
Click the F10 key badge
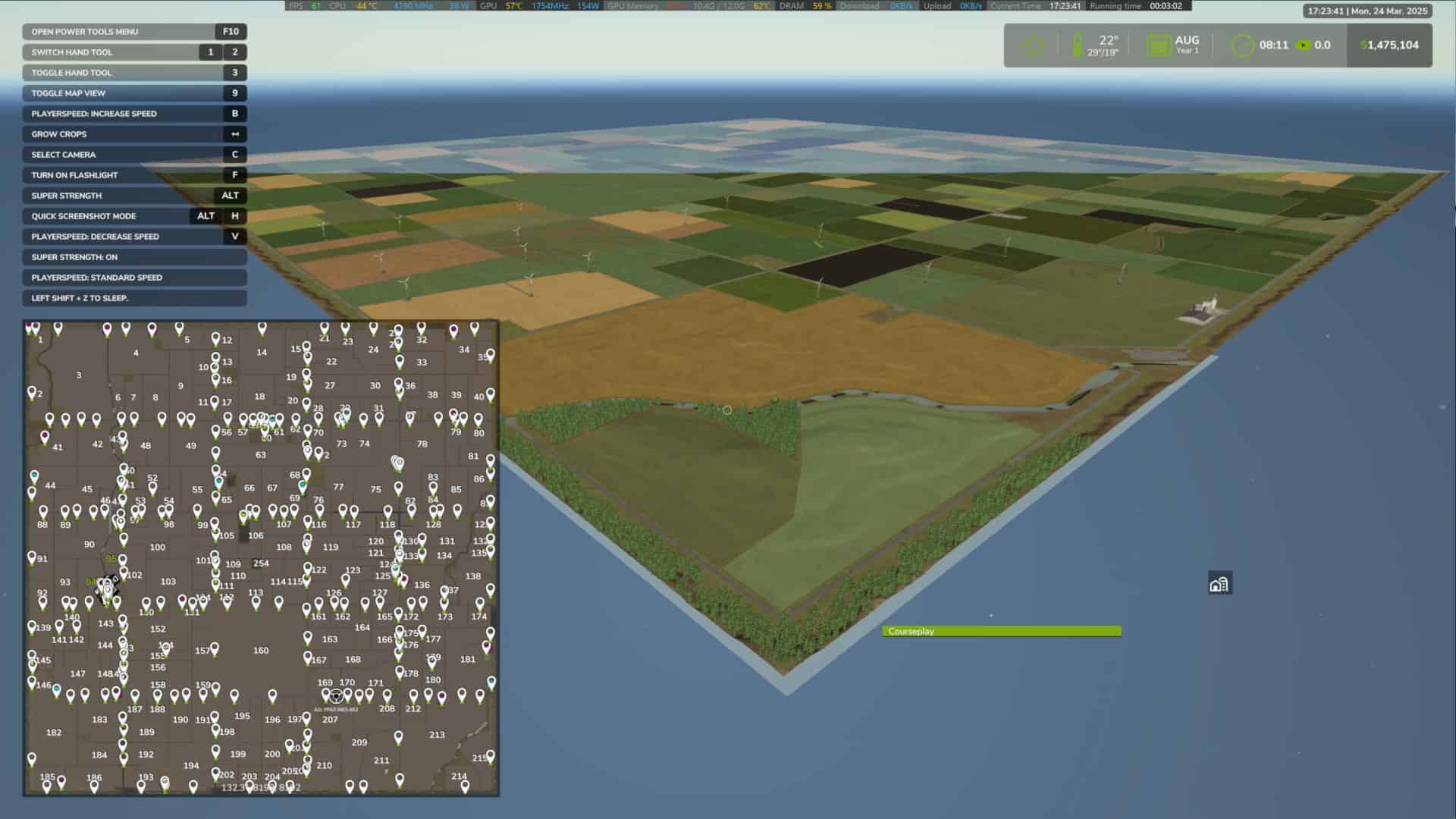point(231,32)
